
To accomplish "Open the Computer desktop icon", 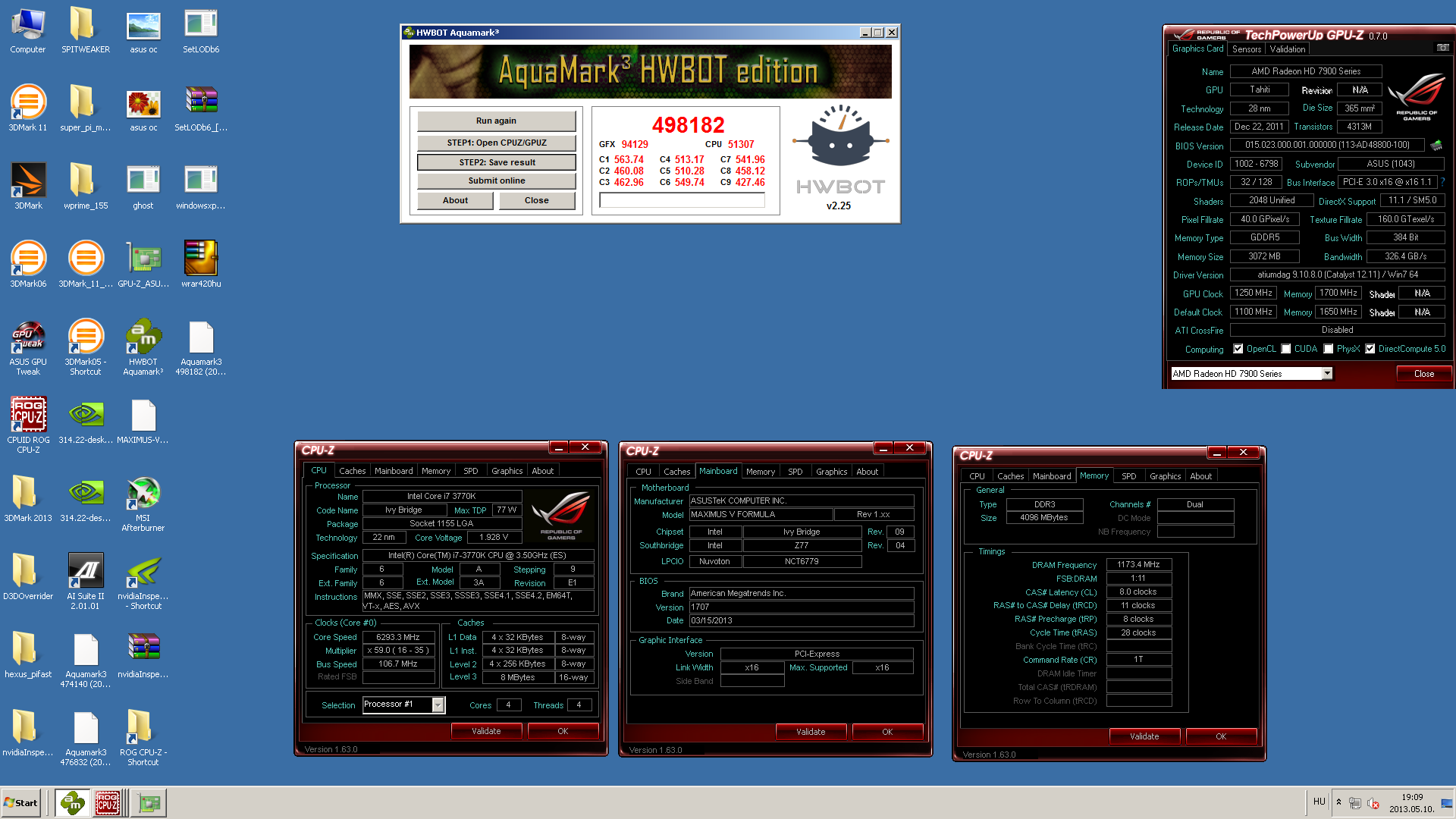I will coord(28,30).
